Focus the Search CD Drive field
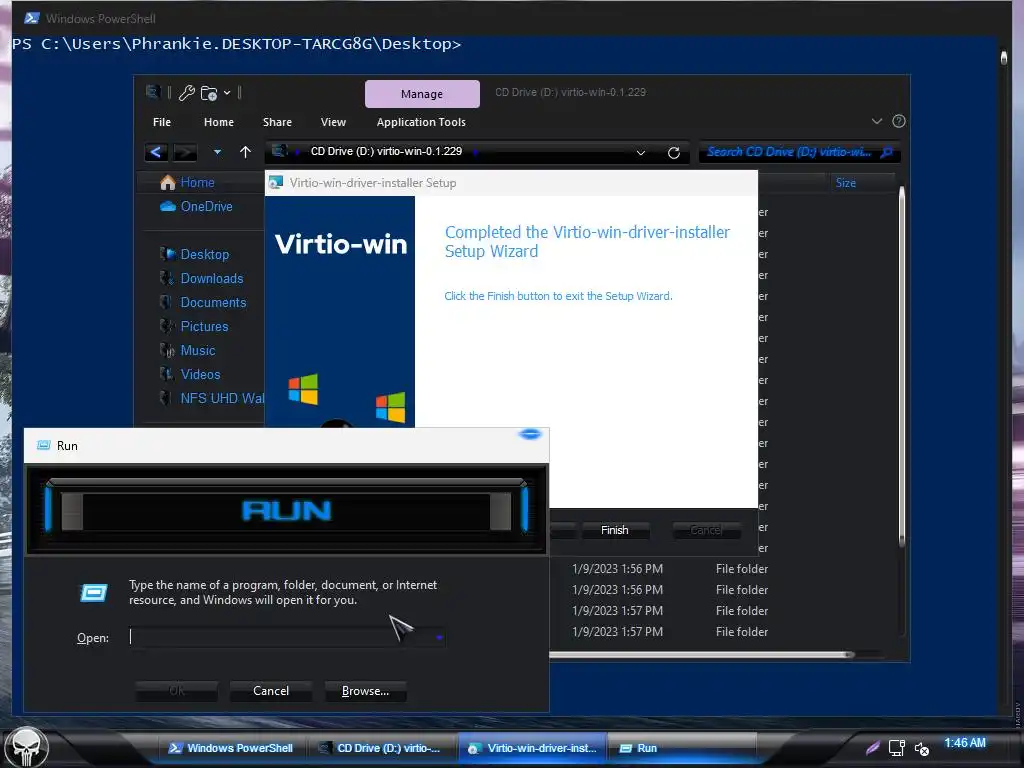 click(x=799, y=152)
